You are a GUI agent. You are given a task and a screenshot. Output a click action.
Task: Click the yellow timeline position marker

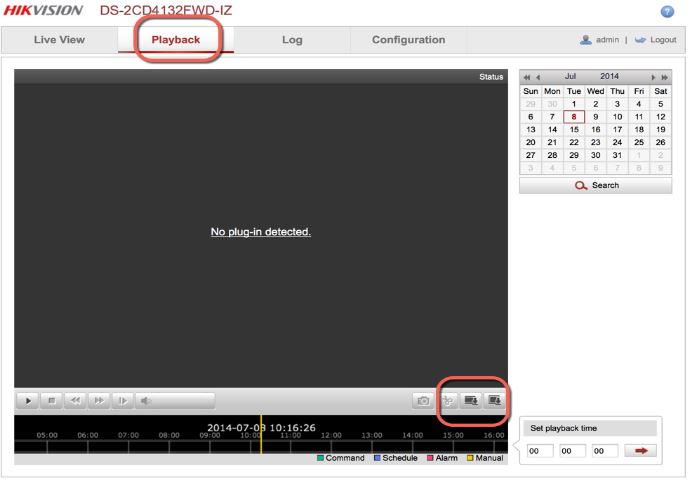point(261,434)
